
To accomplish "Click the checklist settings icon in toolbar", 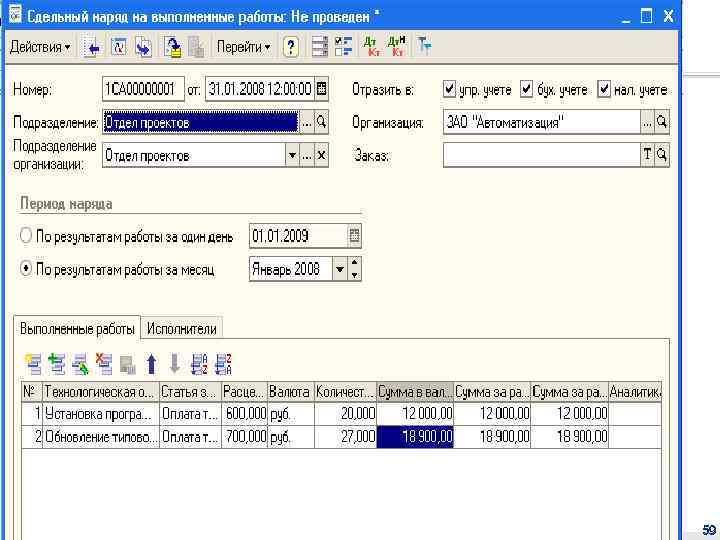I will [x=343, y=47].
